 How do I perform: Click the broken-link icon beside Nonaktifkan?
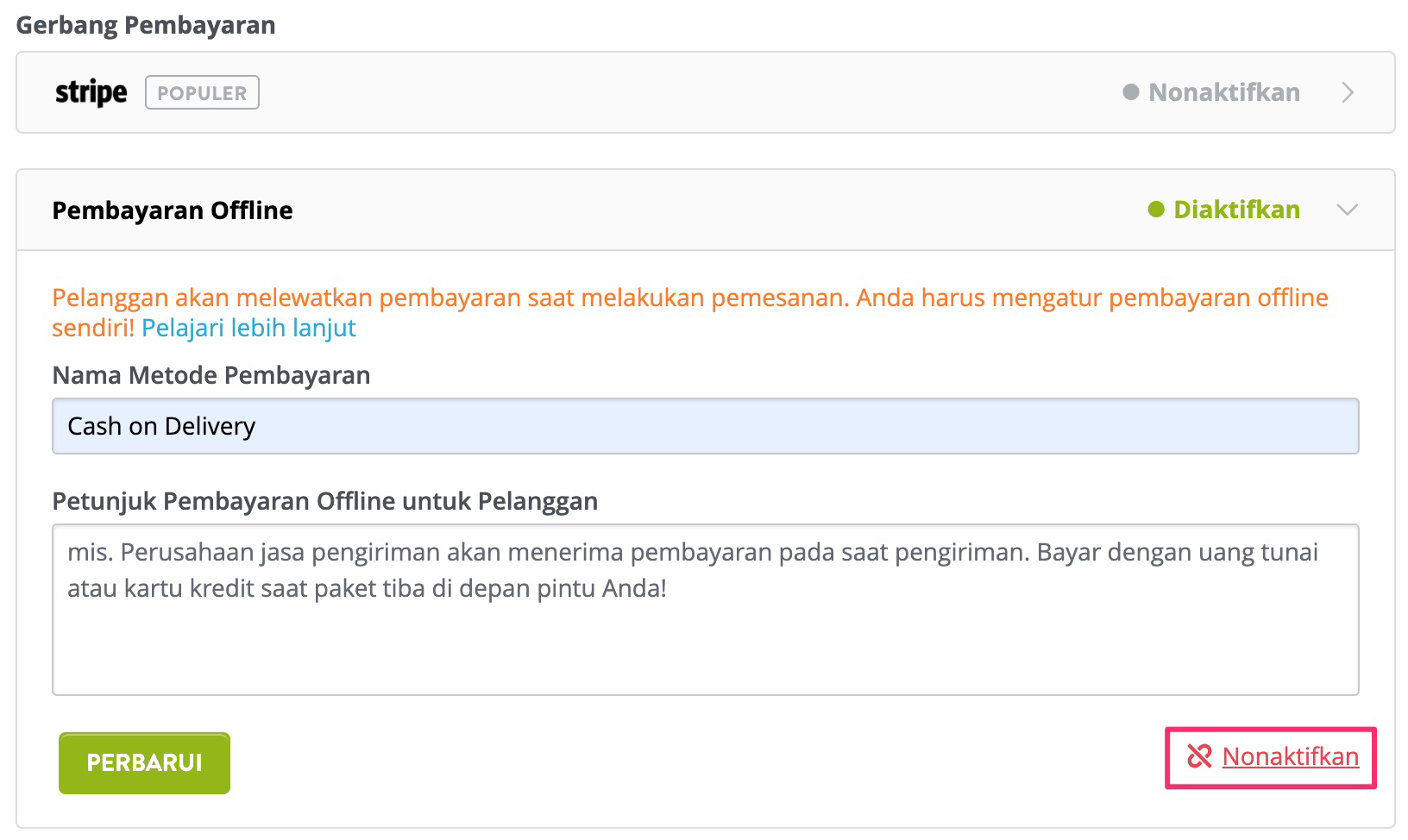pos(1199,756)
